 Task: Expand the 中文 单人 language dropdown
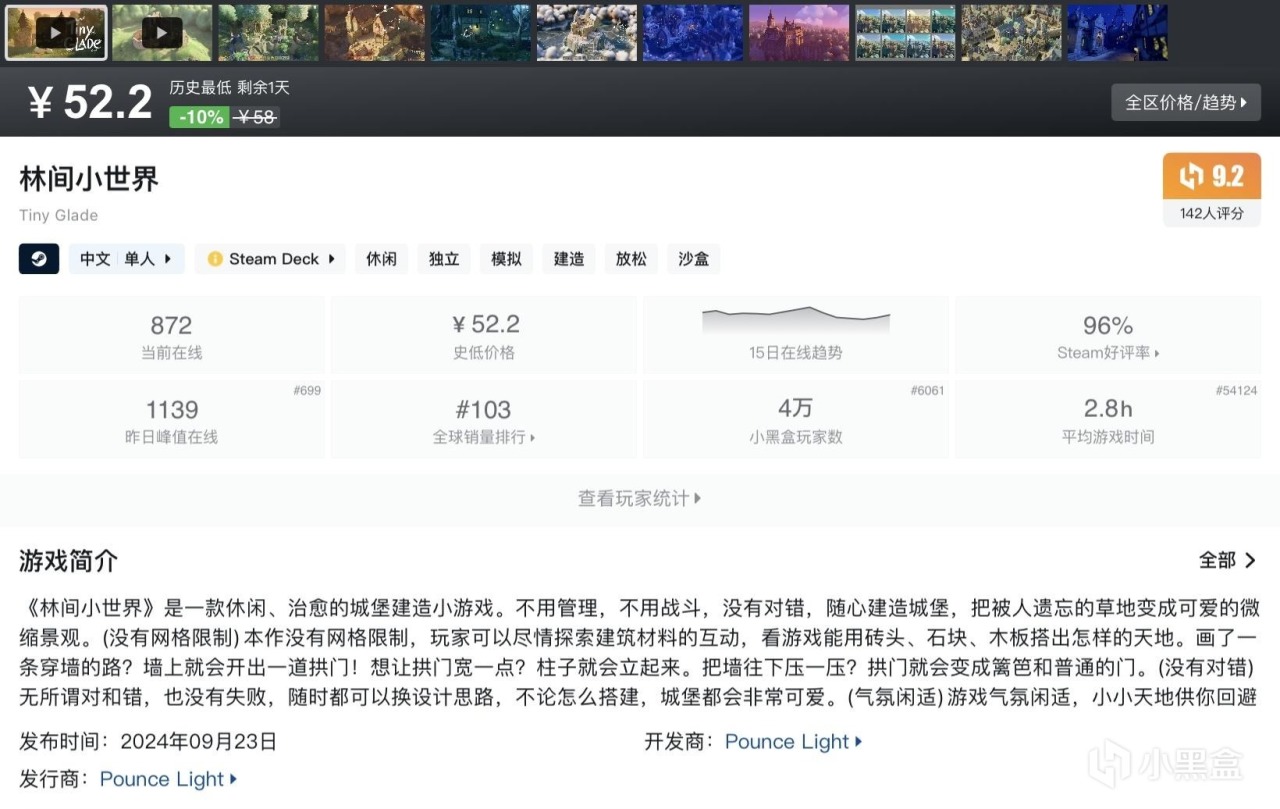(x=127, y=259)
